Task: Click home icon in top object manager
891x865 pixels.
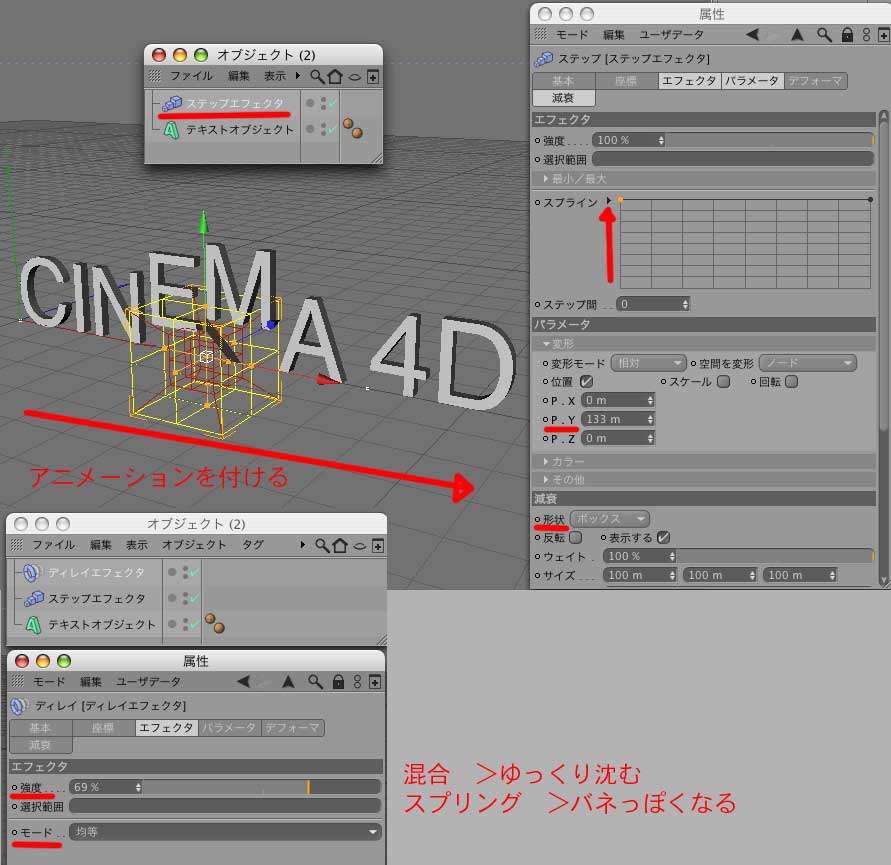Action: tap(335, 77)
